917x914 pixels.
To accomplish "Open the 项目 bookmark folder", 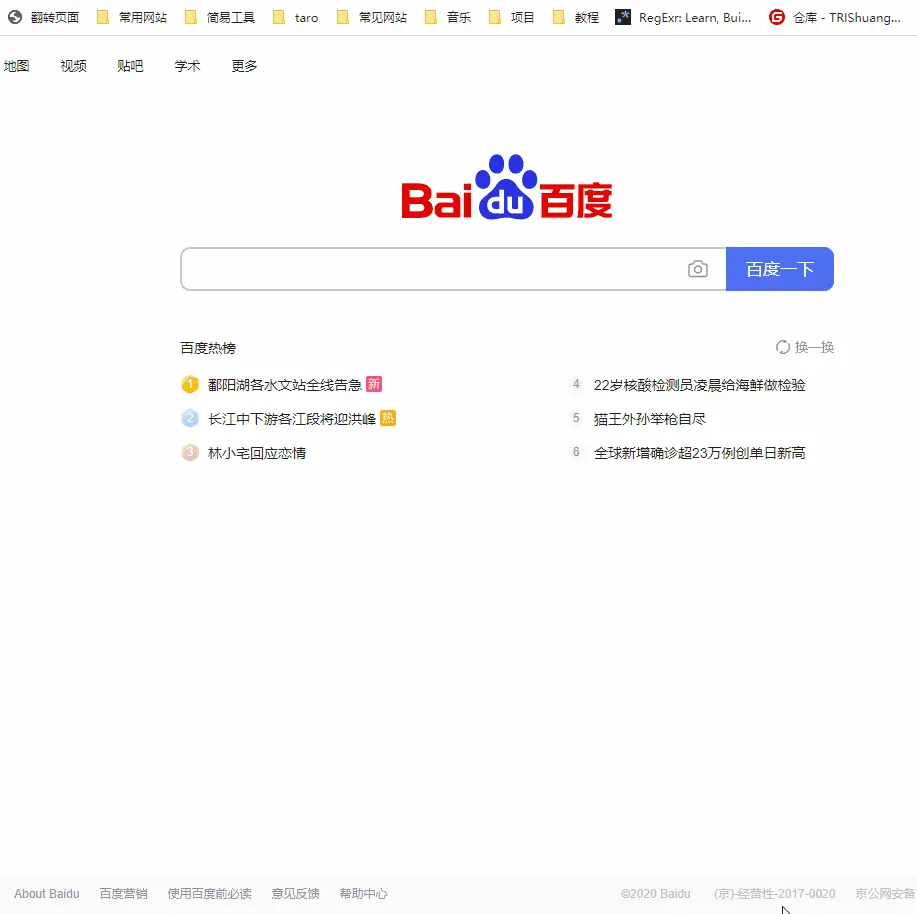I will coord(512,18).
